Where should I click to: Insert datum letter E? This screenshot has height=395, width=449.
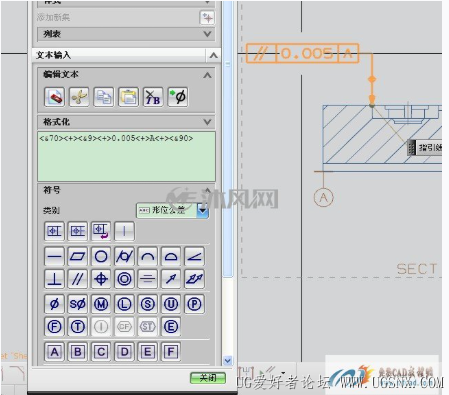(x=148, y=352)
